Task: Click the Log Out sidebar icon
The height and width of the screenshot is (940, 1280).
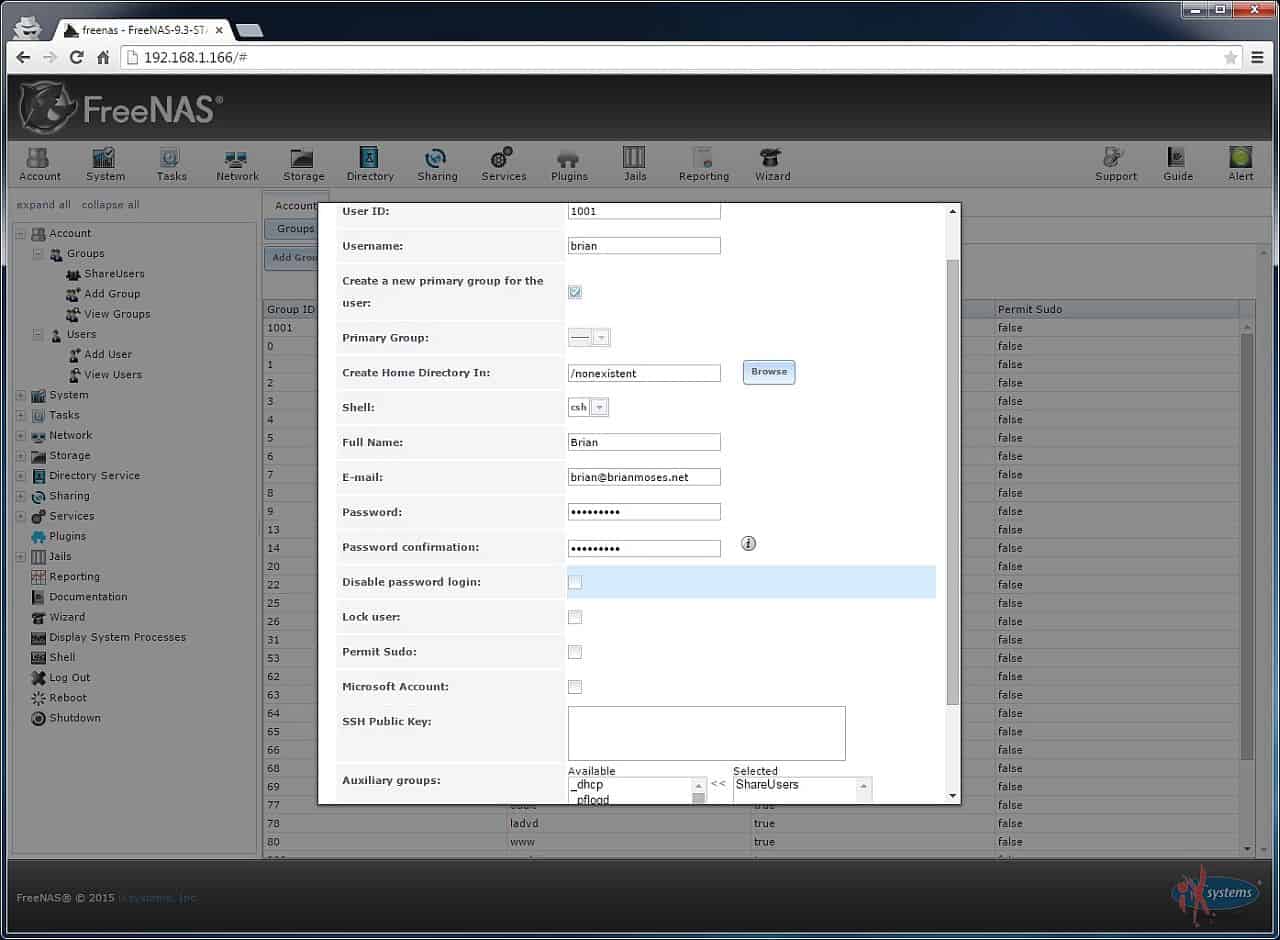Action: pyautogui.click(x=38, y=678)
